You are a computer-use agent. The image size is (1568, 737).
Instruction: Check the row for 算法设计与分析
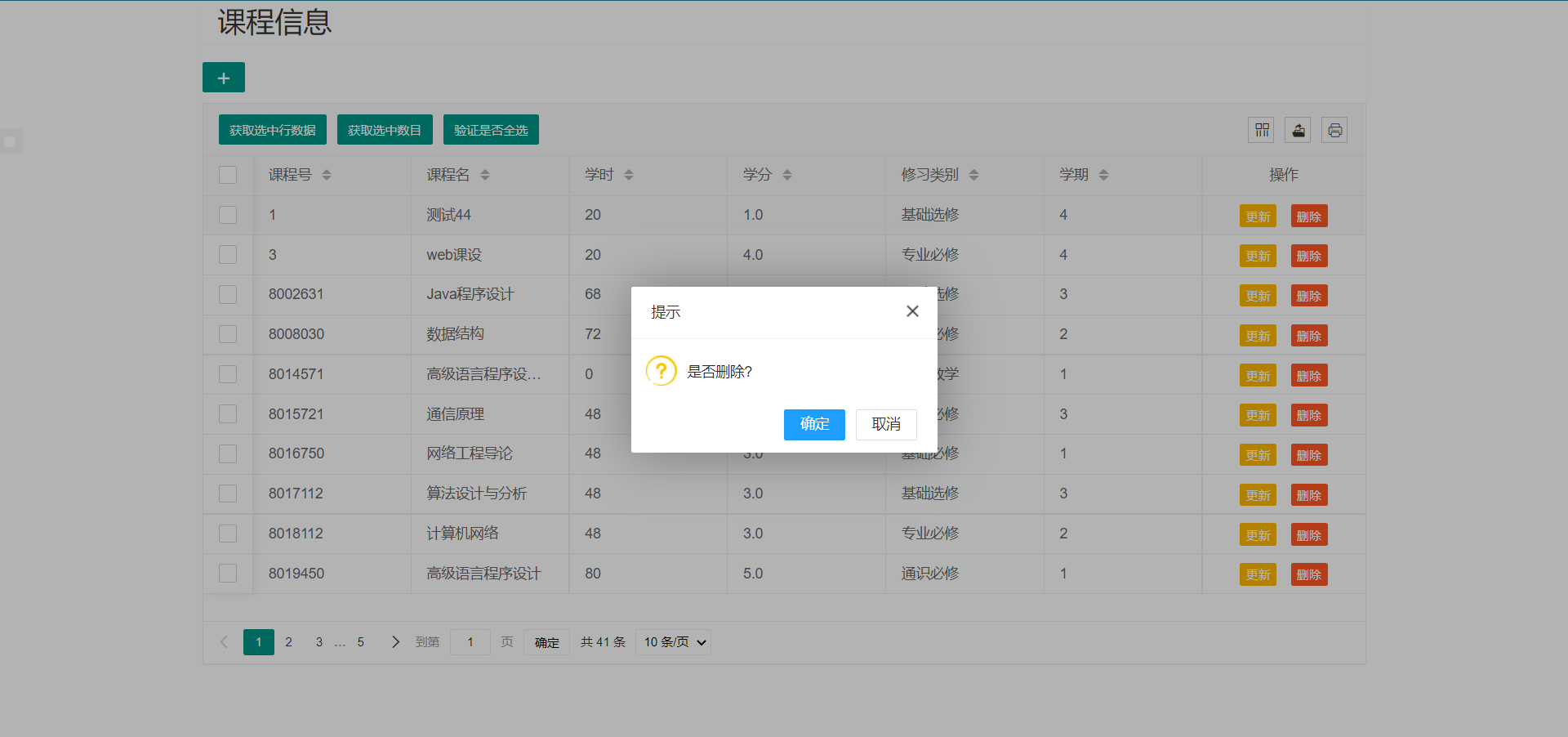click(228, 494)
